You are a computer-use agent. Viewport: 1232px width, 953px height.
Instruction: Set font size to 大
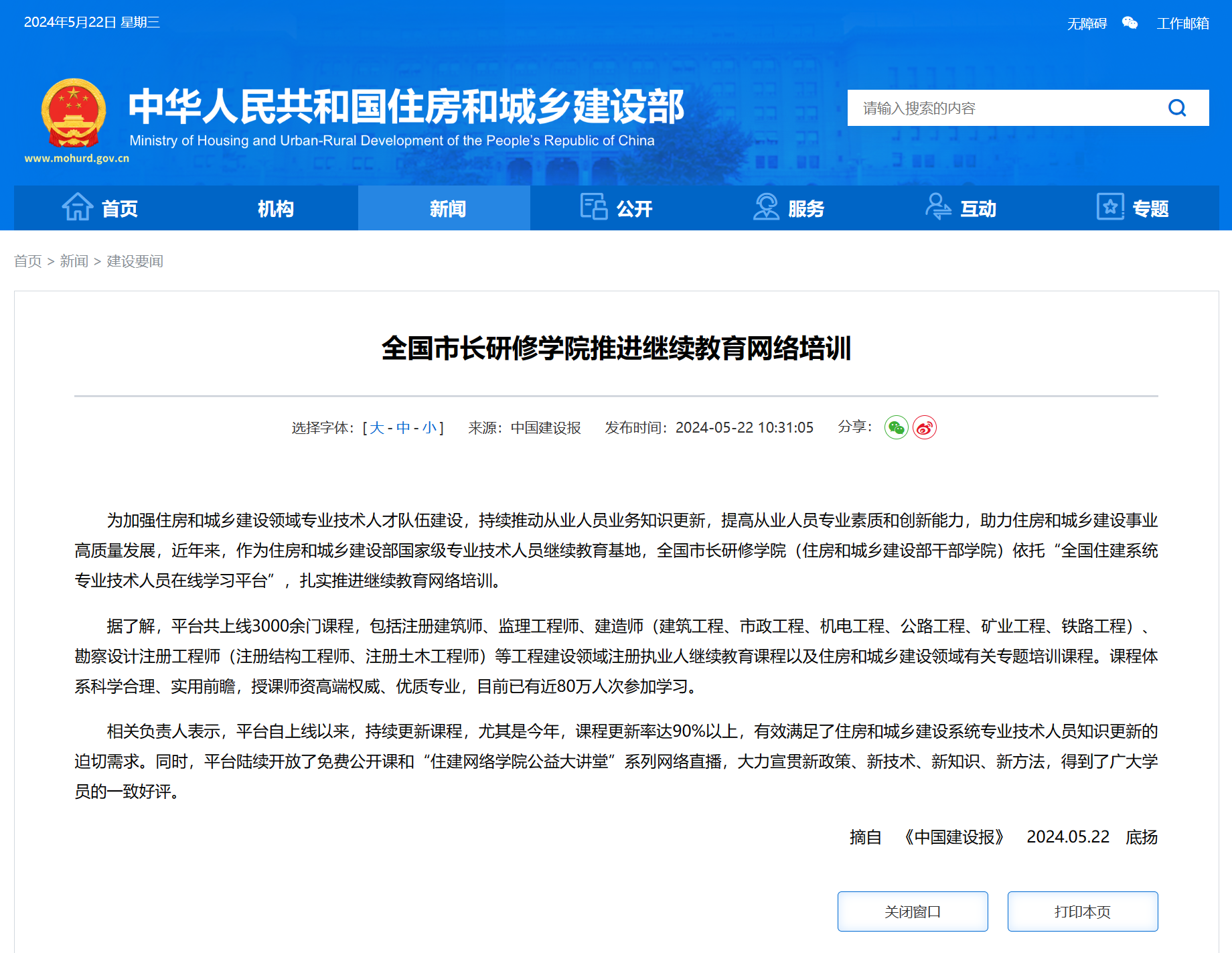[377, 428]
